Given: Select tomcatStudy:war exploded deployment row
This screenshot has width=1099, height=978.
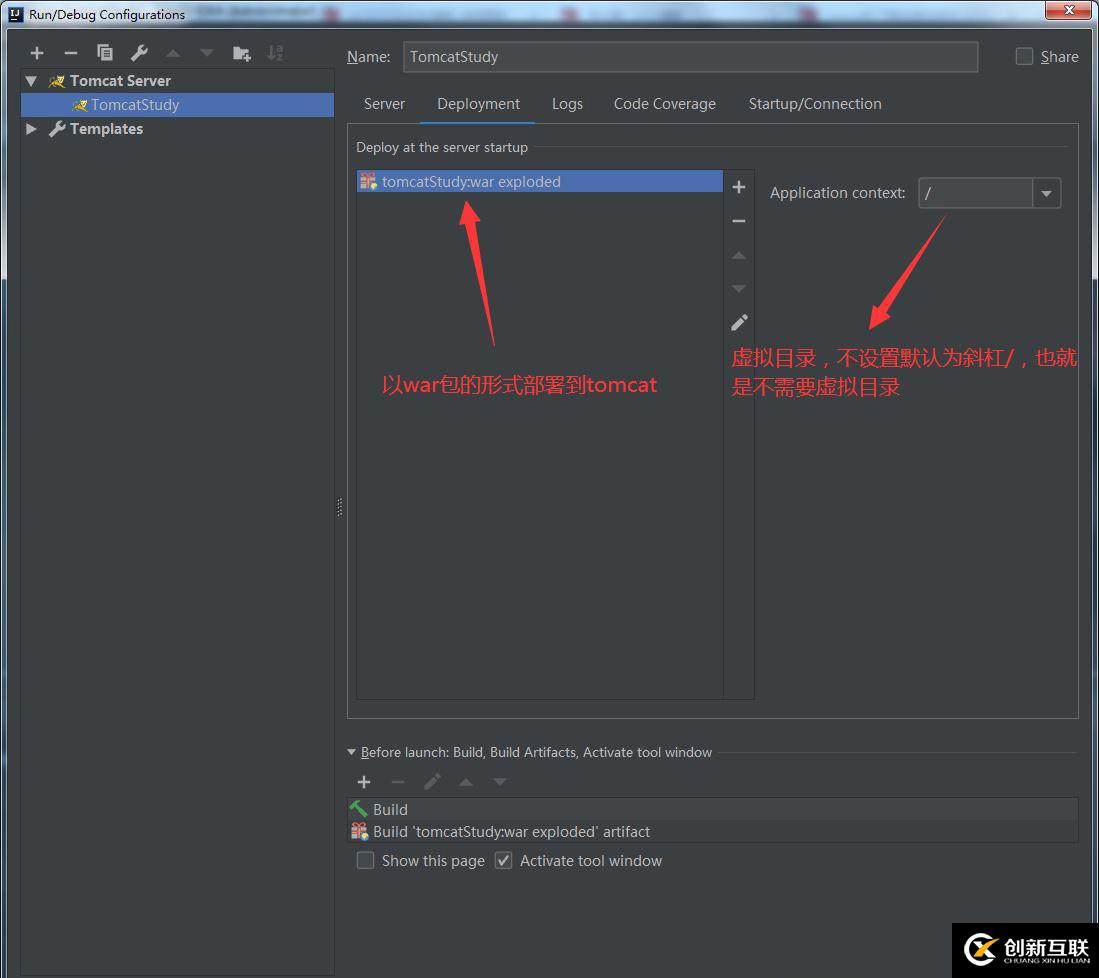Looking at the screenshot, I should point(540,181).
